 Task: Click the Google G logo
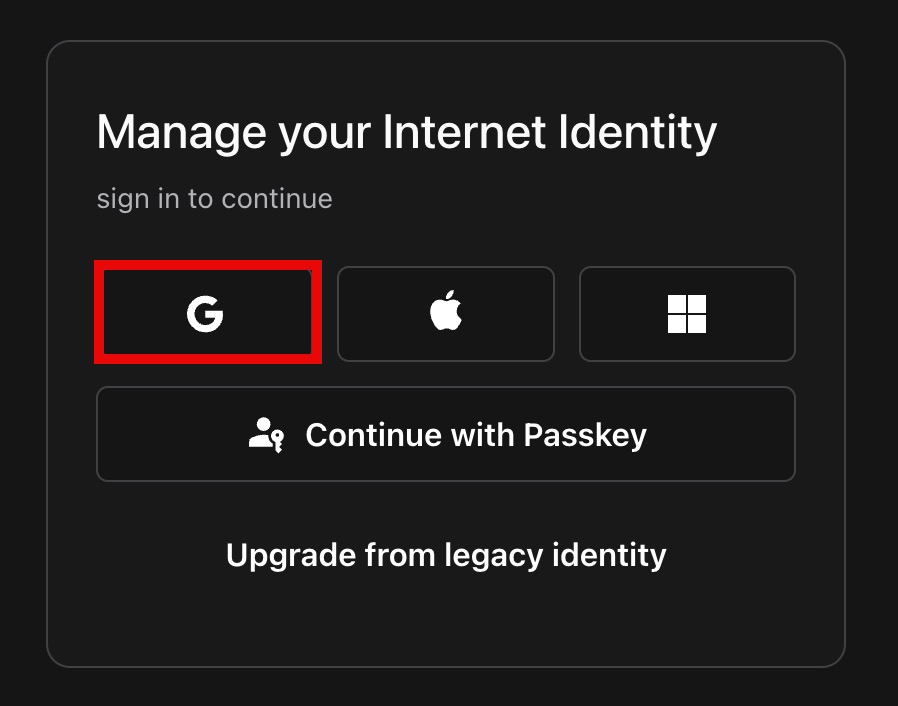point(205,314)
